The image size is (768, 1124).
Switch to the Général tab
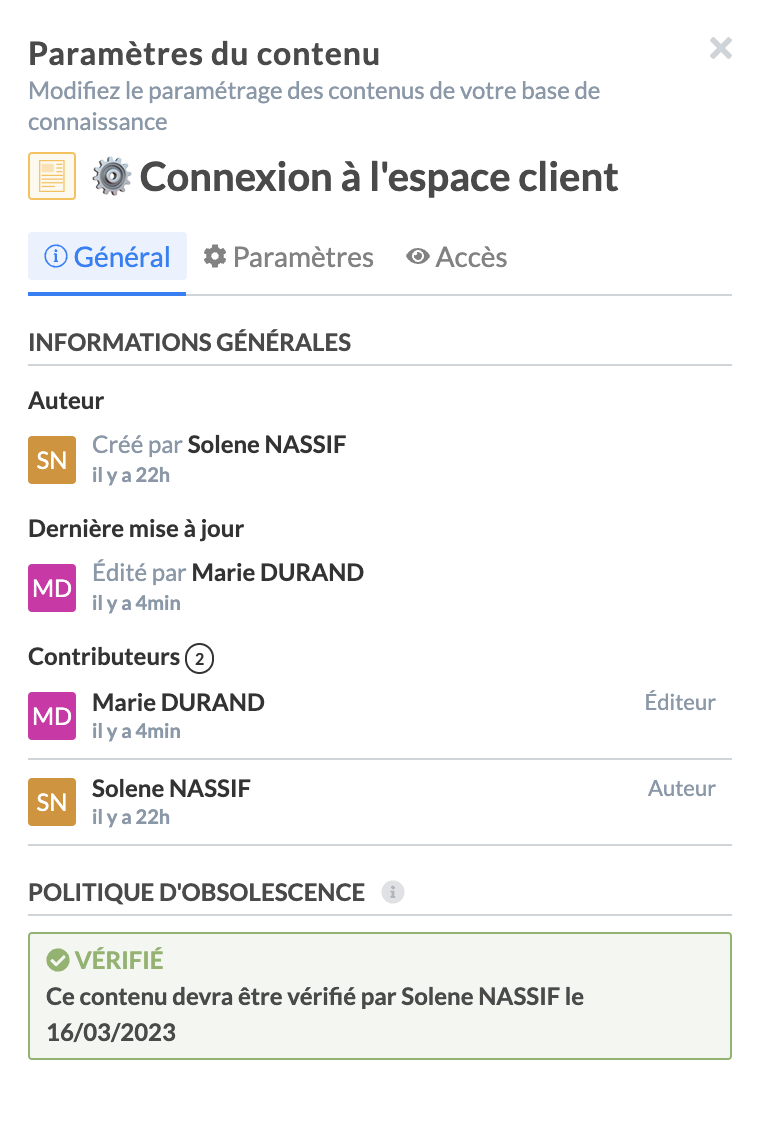click(107, 258)
